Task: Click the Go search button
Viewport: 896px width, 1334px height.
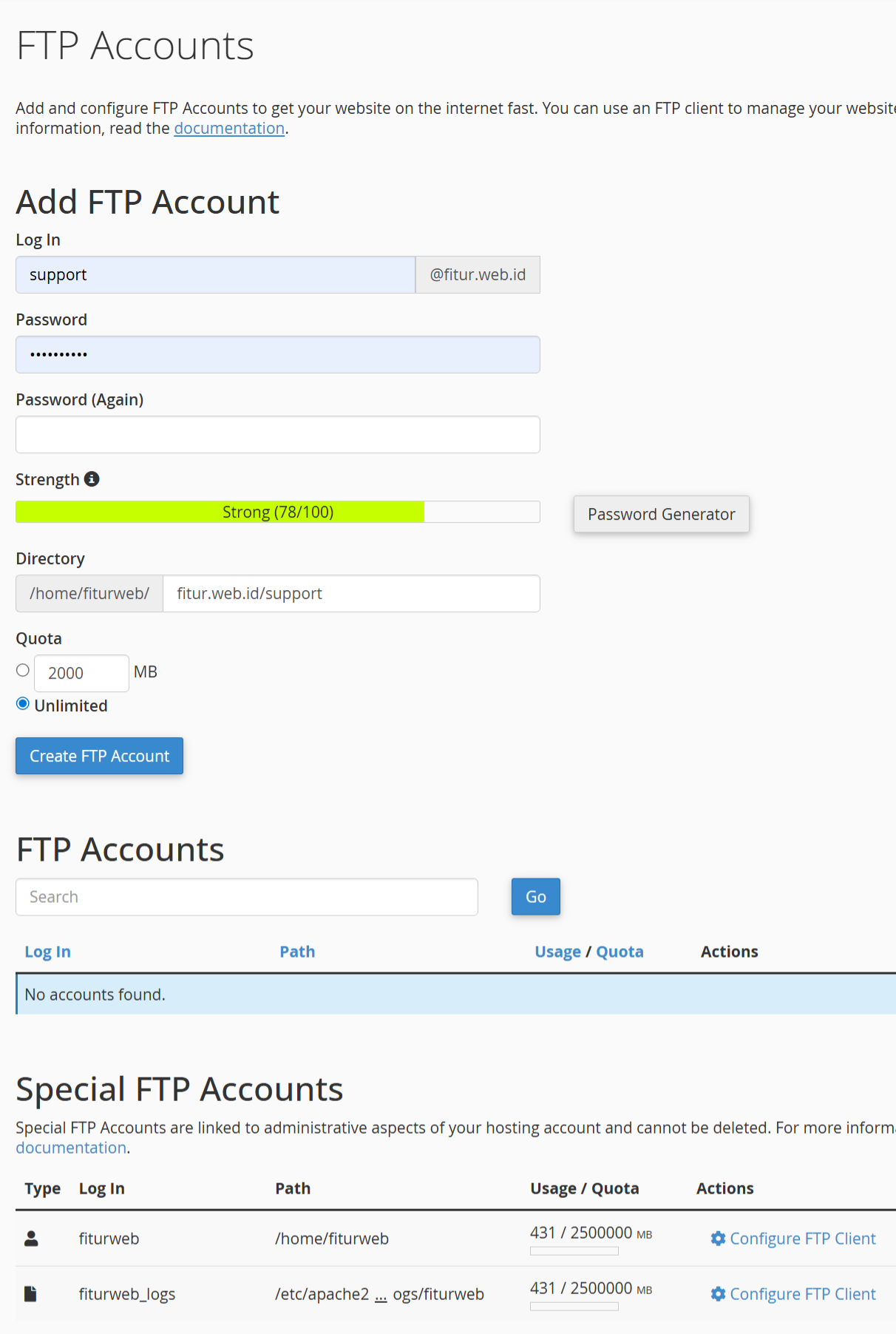Action: coord(535,896)
